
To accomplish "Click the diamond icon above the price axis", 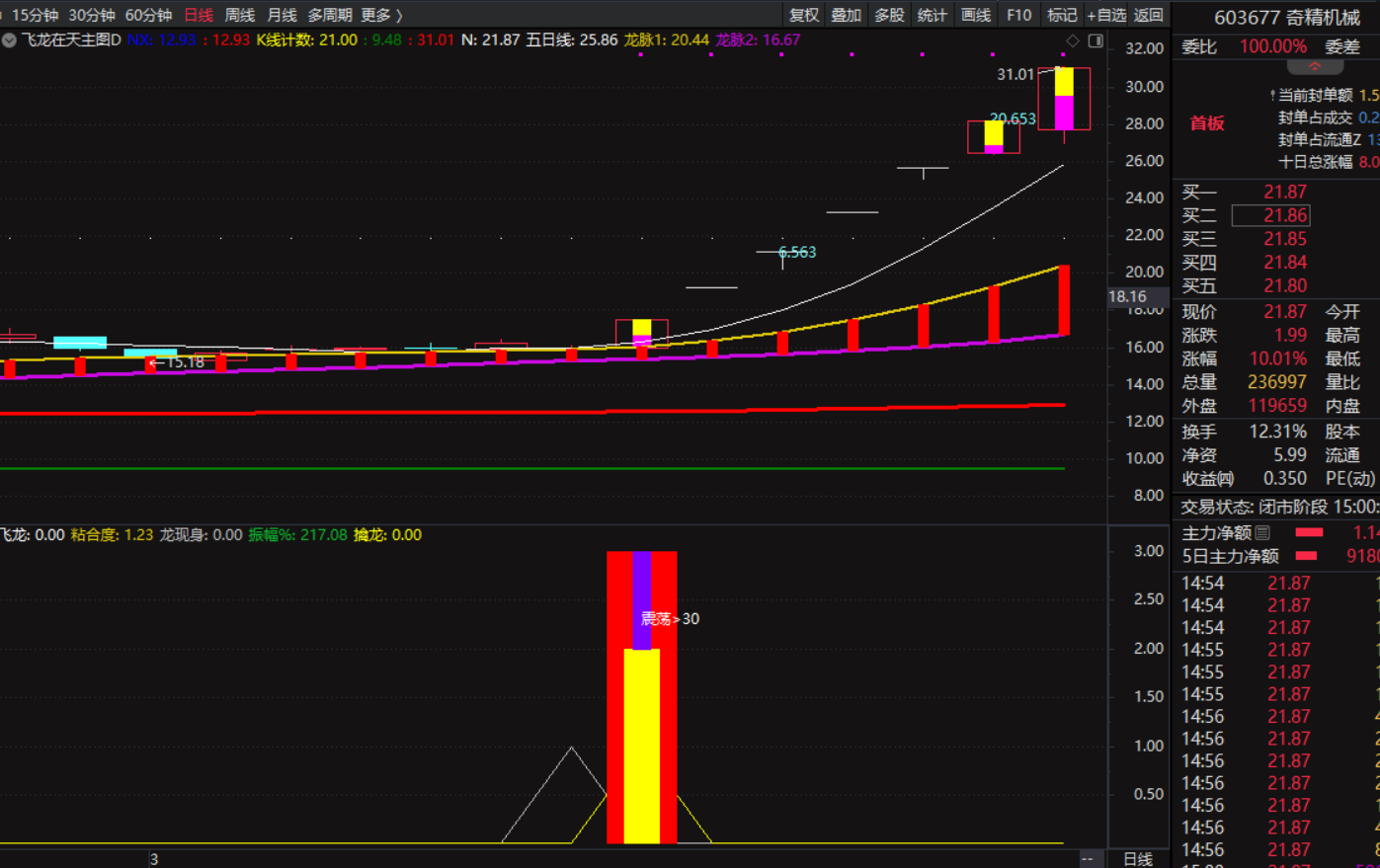I will click(1073, 40).
